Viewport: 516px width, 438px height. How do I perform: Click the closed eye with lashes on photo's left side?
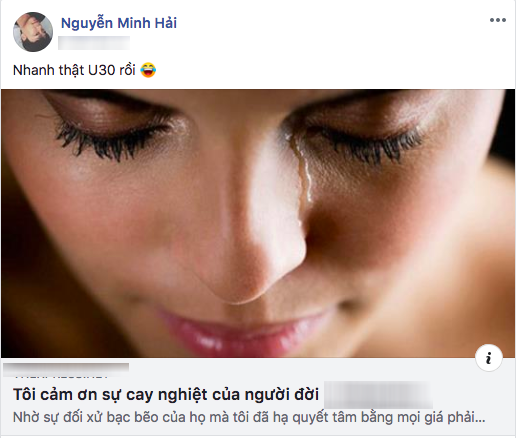click(x=110, y=135)
